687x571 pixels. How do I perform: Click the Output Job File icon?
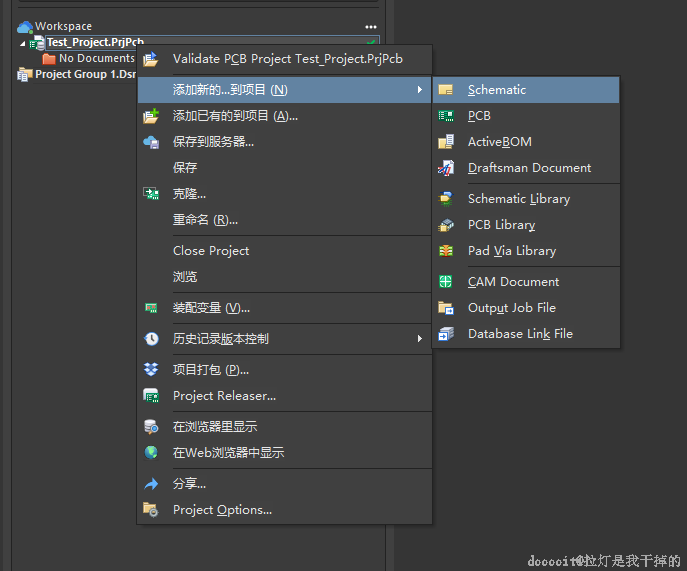click(446, 308)
